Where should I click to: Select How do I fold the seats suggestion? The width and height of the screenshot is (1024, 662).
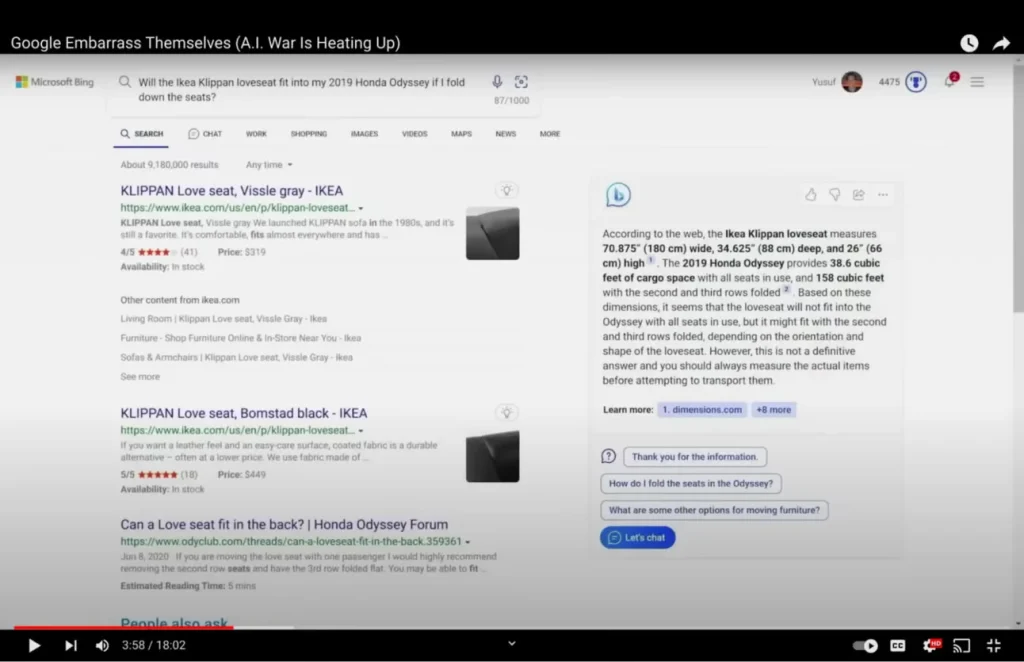pyautogui.click(x=690, y=484)
